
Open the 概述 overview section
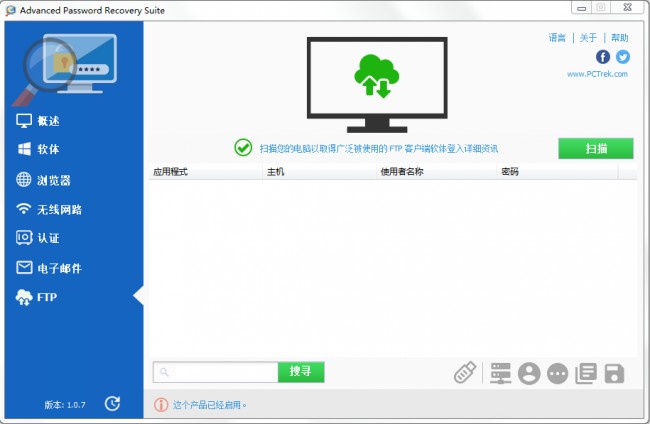[38, 121]
